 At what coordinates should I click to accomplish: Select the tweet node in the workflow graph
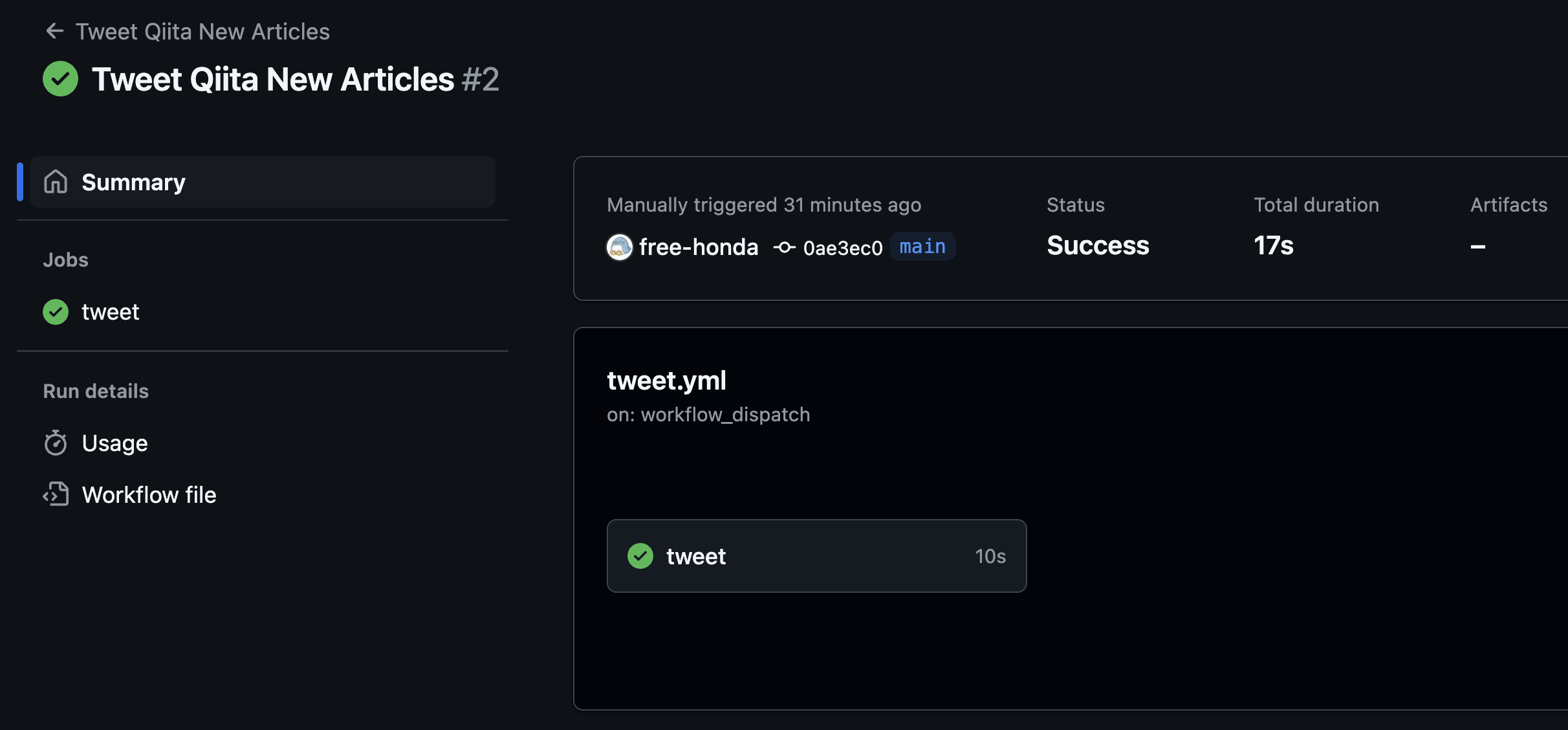[816, 556]
